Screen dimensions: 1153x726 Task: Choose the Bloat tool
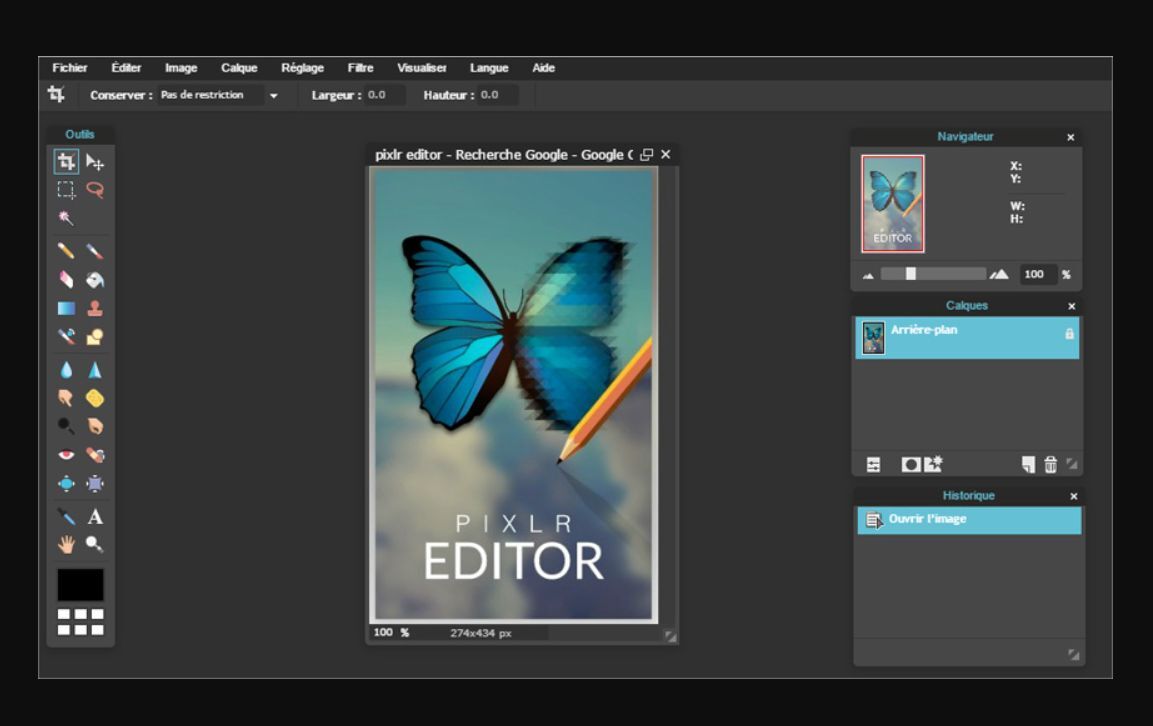(x=66, y=483)
